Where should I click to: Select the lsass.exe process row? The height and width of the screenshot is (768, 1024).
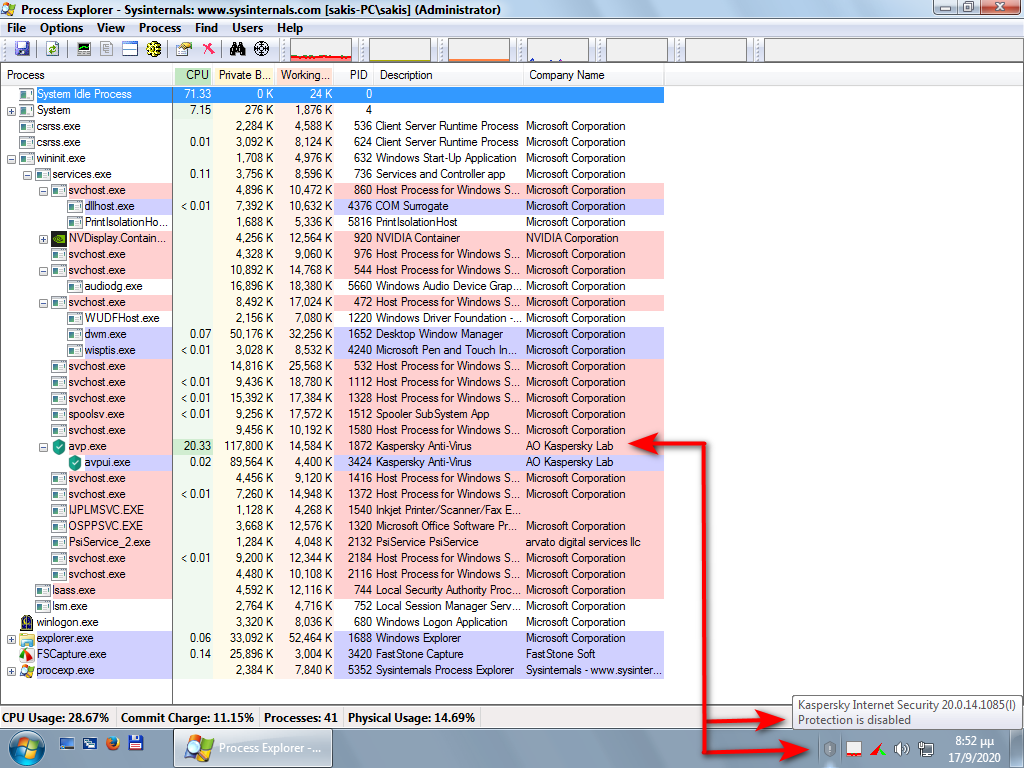coord(332,590)
